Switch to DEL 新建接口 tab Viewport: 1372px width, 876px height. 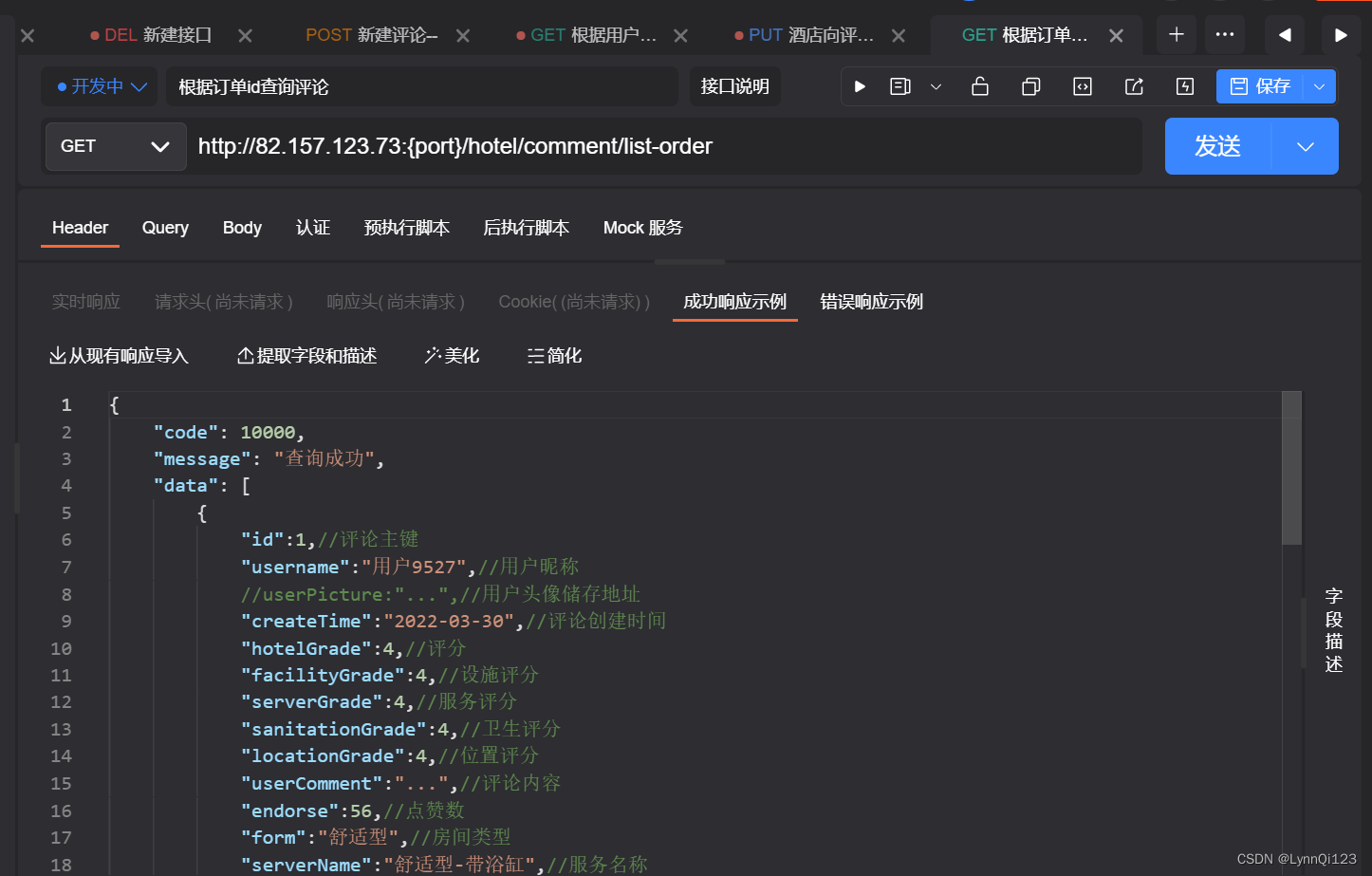point(151,35)
